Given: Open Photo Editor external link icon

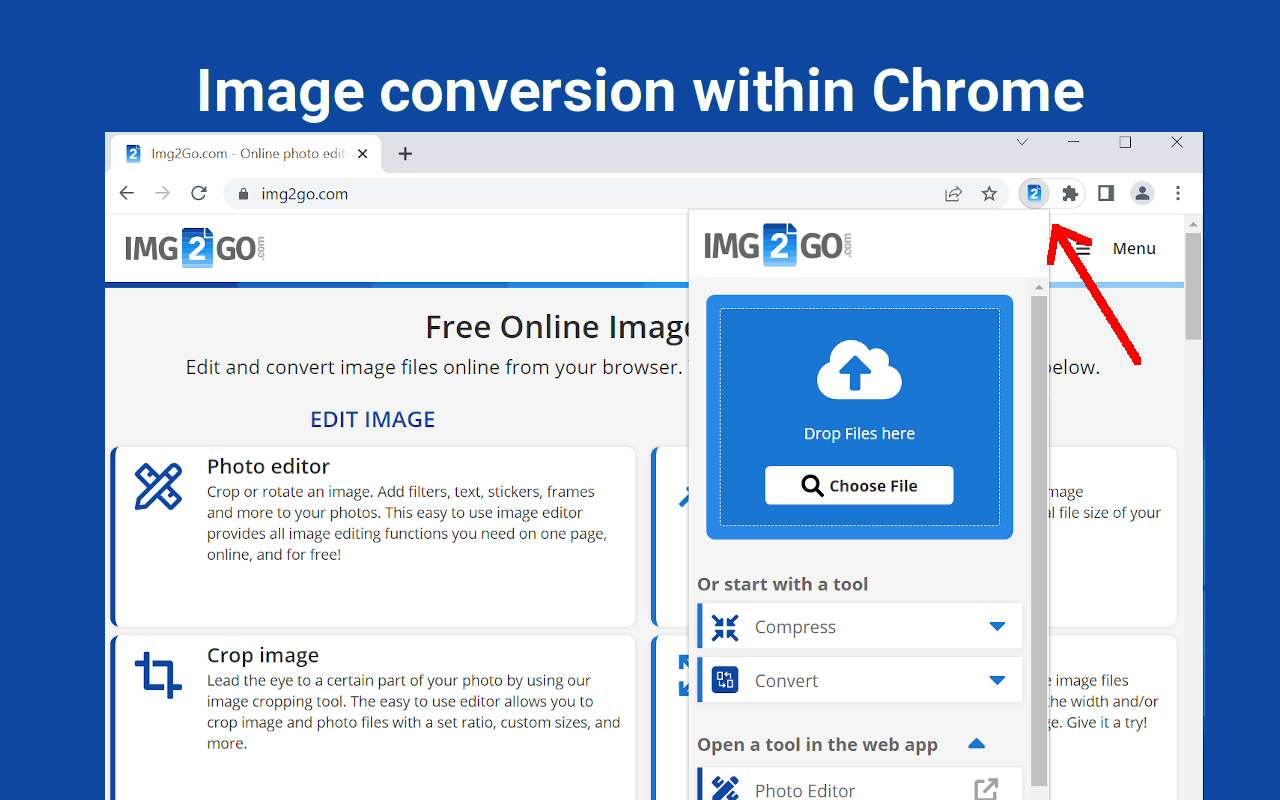Looking at the screenshot, I should pyautogui.click(x=986, y=789).
